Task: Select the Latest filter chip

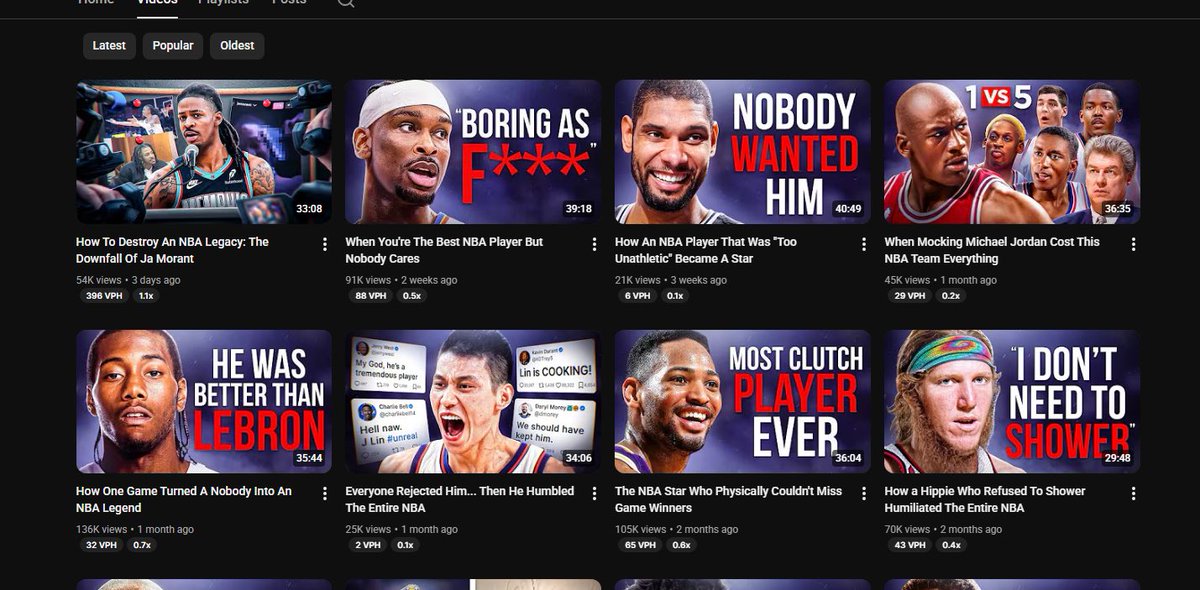Action: [x=109, y=45]
